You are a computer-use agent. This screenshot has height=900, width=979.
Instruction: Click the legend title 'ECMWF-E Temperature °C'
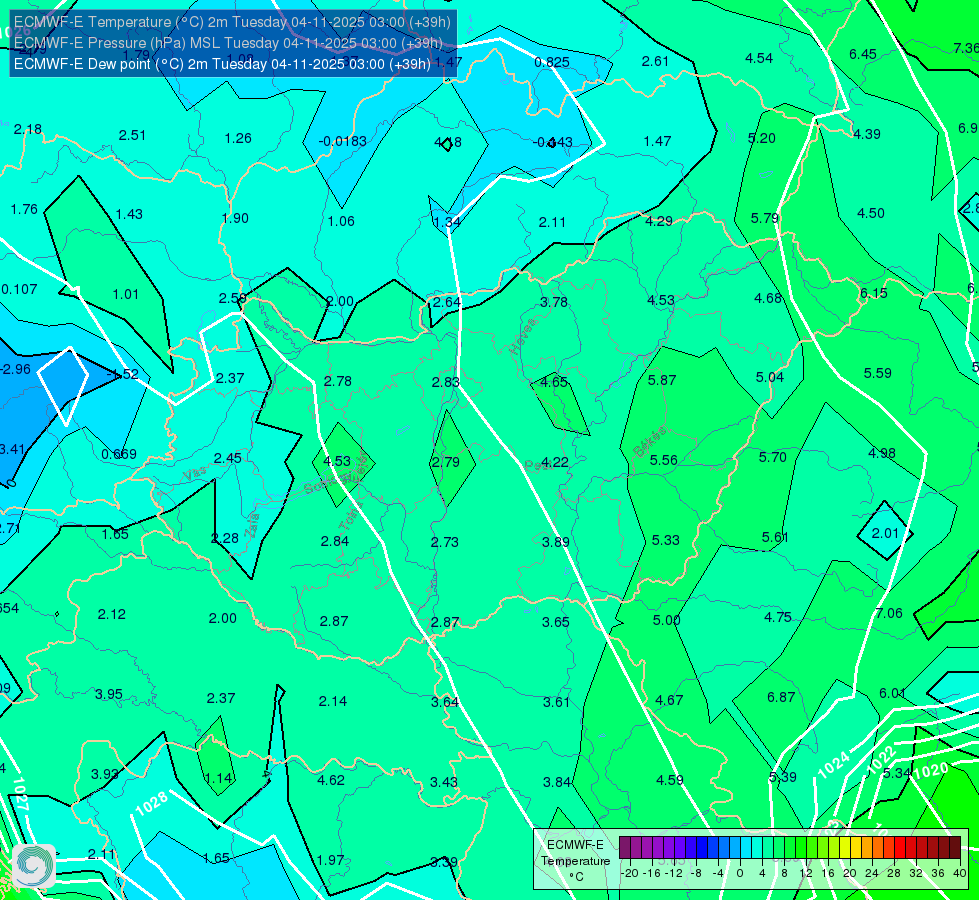(x=575, y=861)
